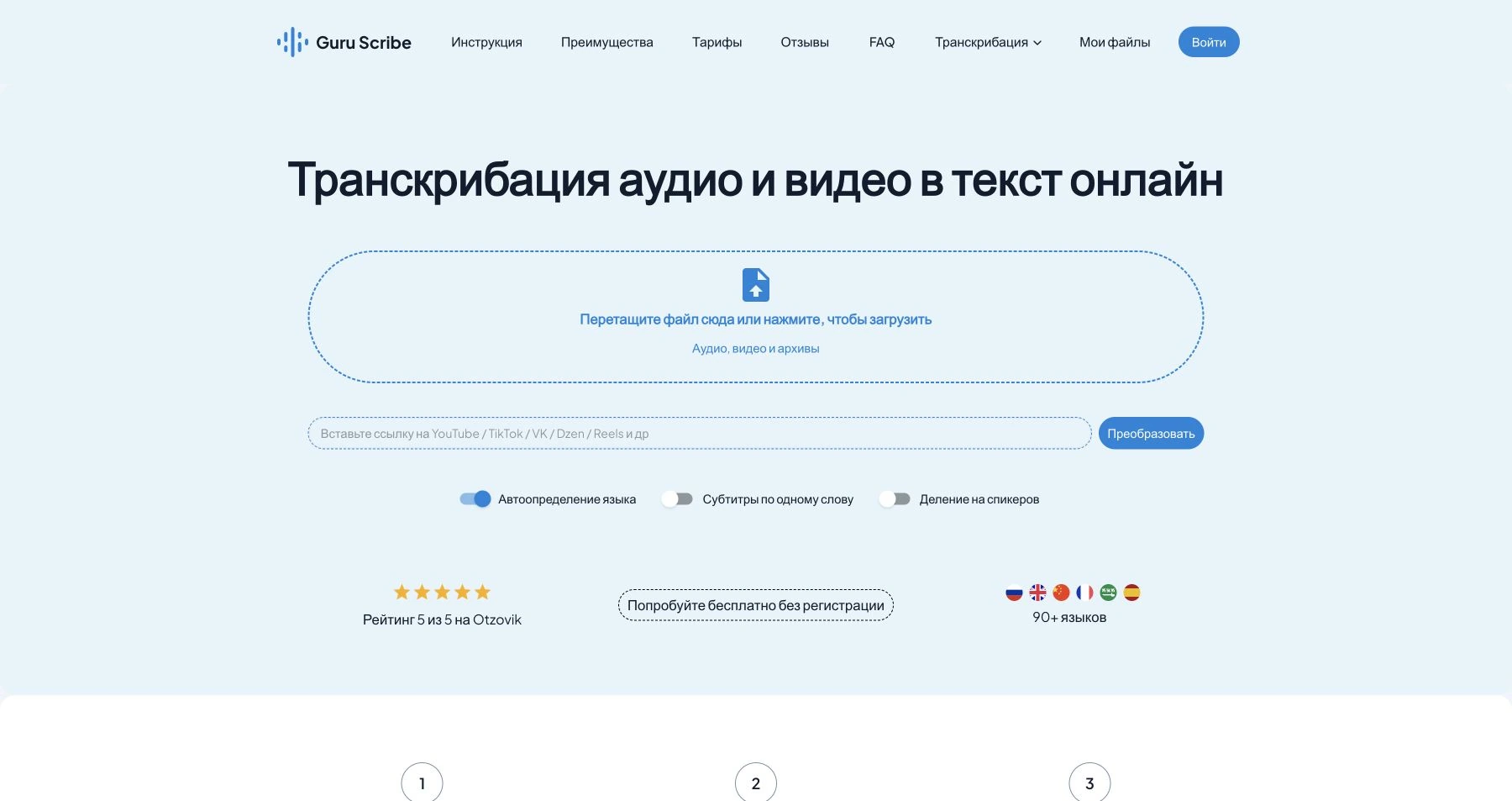Open the Инструкция menu item
This screenshot has height=801, width=1512.
click(486, 42)
